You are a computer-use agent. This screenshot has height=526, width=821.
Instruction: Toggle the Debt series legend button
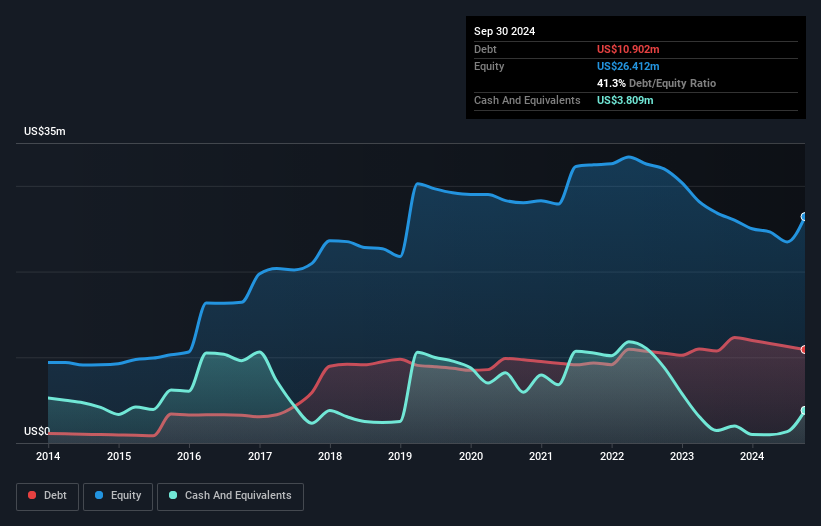coord(48,496)
